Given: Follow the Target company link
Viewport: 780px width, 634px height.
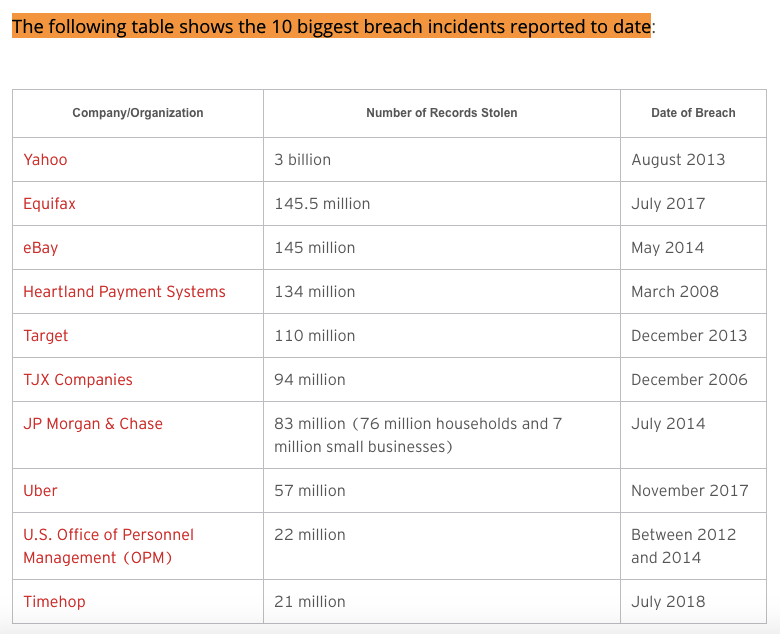Looking at the screenshot, I should click(x=45, y=336).
